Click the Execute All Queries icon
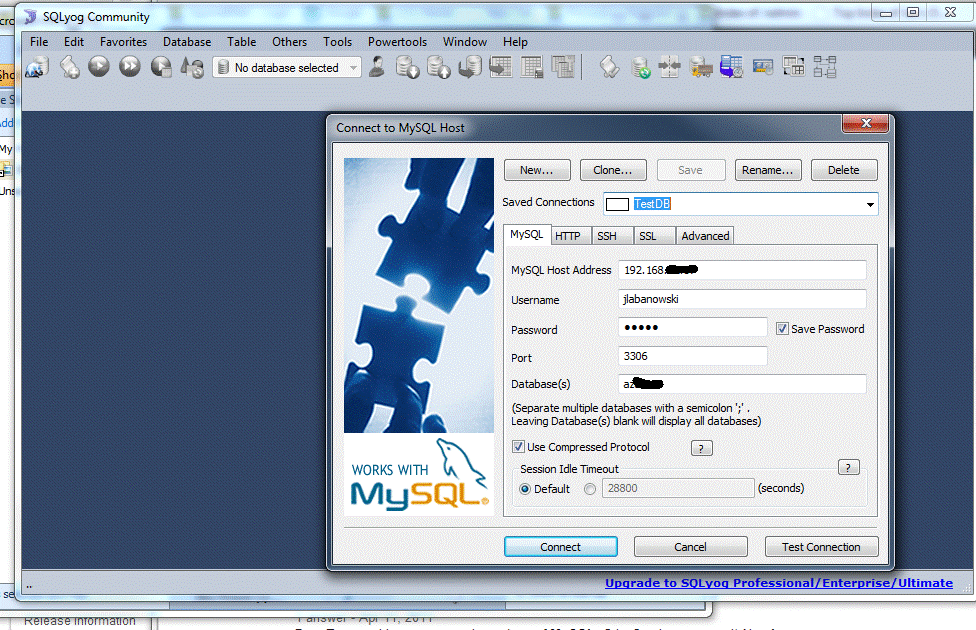 tap(127, 67)
